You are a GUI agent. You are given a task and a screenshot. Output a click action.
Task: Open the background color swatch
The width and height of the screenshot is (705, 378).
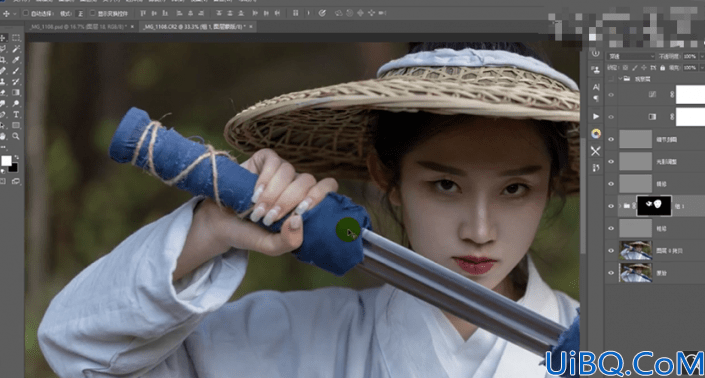coord(13,168)
